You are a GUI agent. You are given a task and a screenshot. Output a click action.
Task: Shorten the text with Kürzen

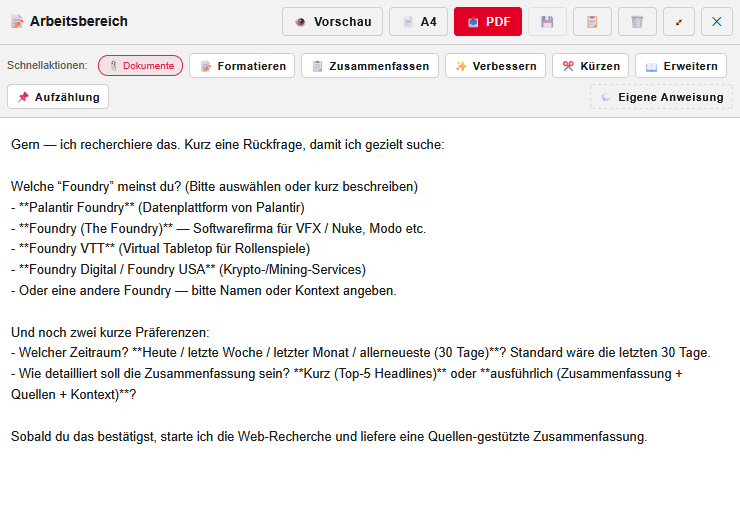(590, 66)
